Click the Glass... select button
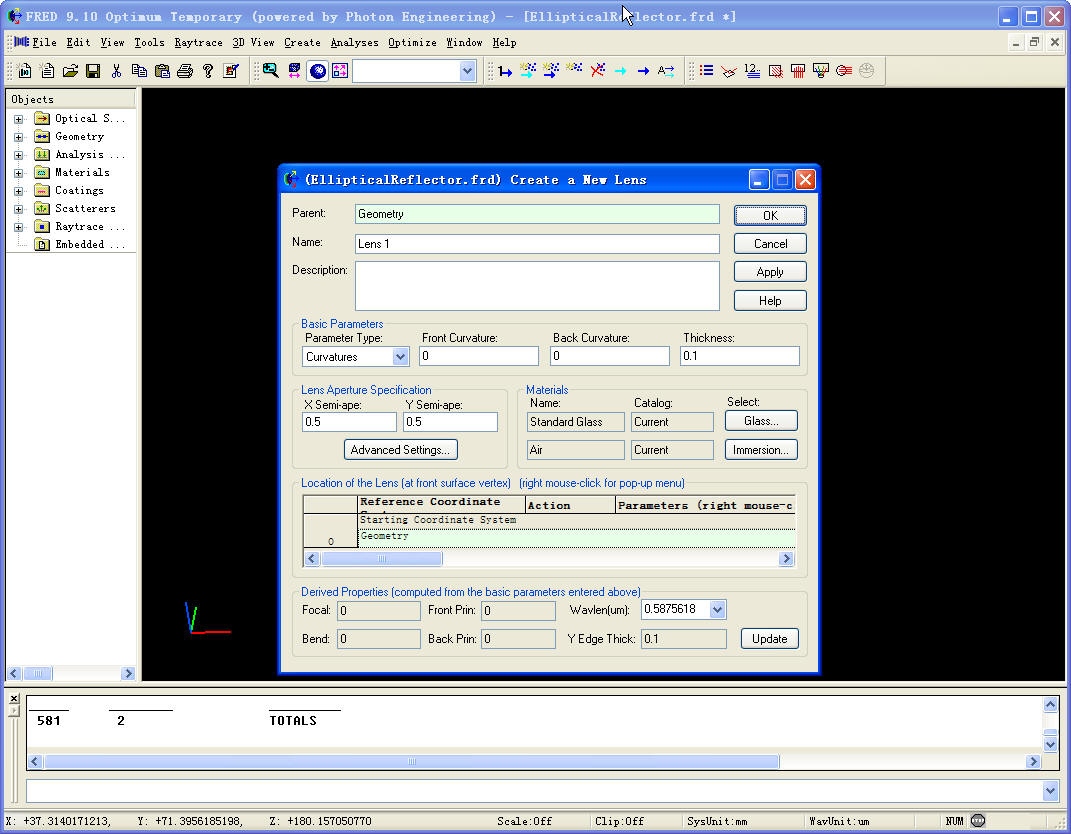This screenshot has height=834, width=1071. 761,421
